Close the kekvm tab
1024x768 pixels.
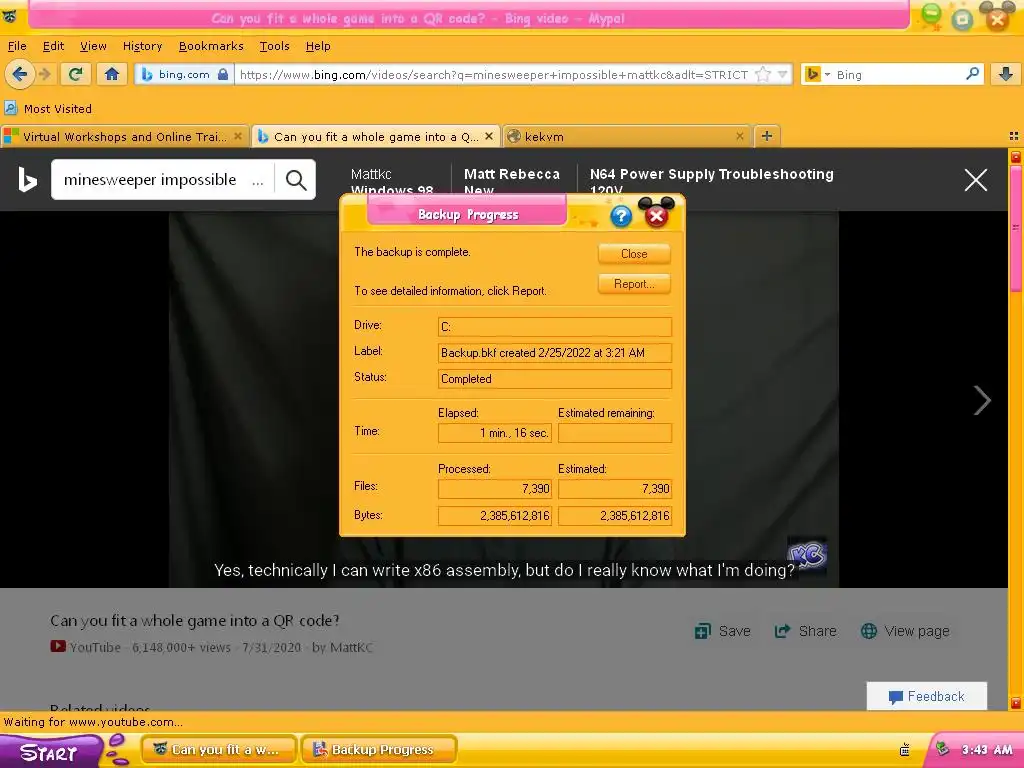(739, 136)
